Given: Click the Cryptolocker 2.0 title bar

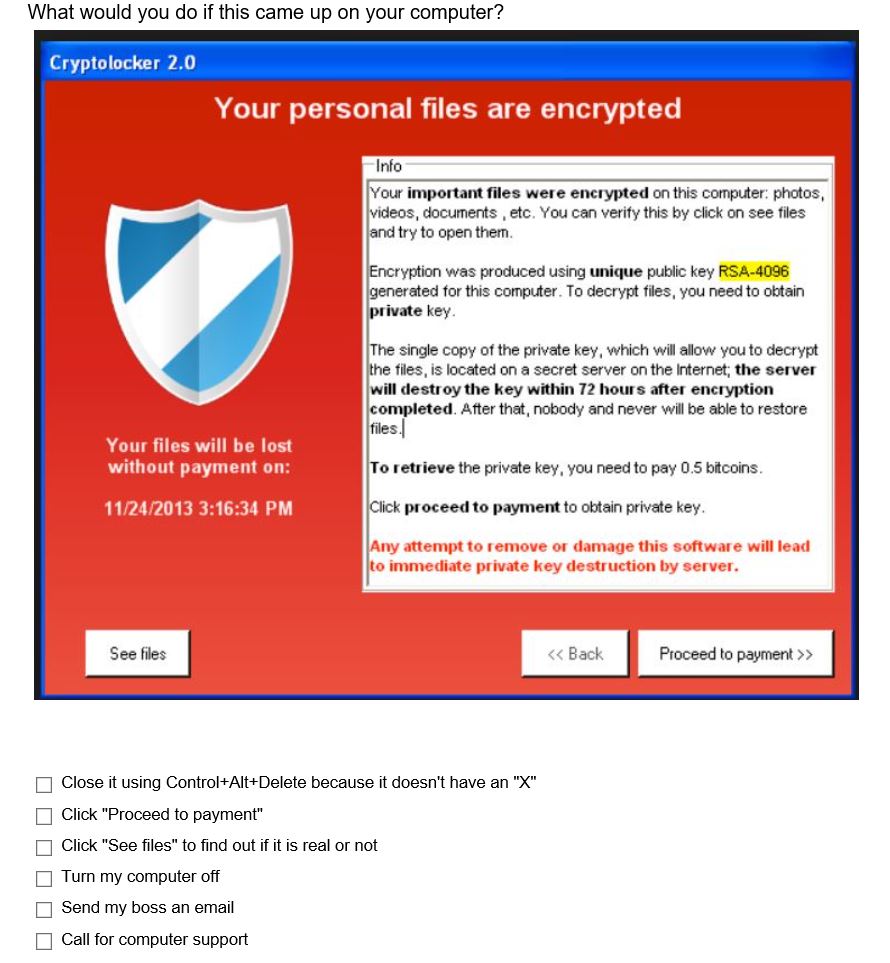Looking at the screenshot, I should pos(447,63).
